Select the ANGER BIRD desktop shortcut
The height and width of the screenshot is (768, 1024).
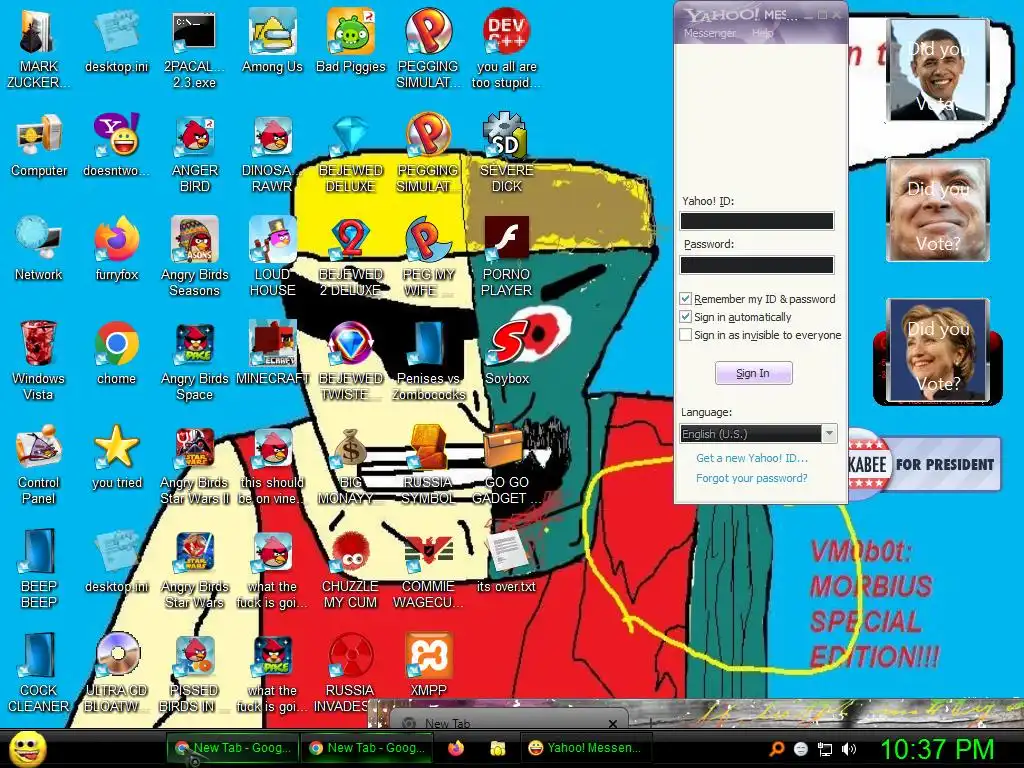tap(195, 152)
